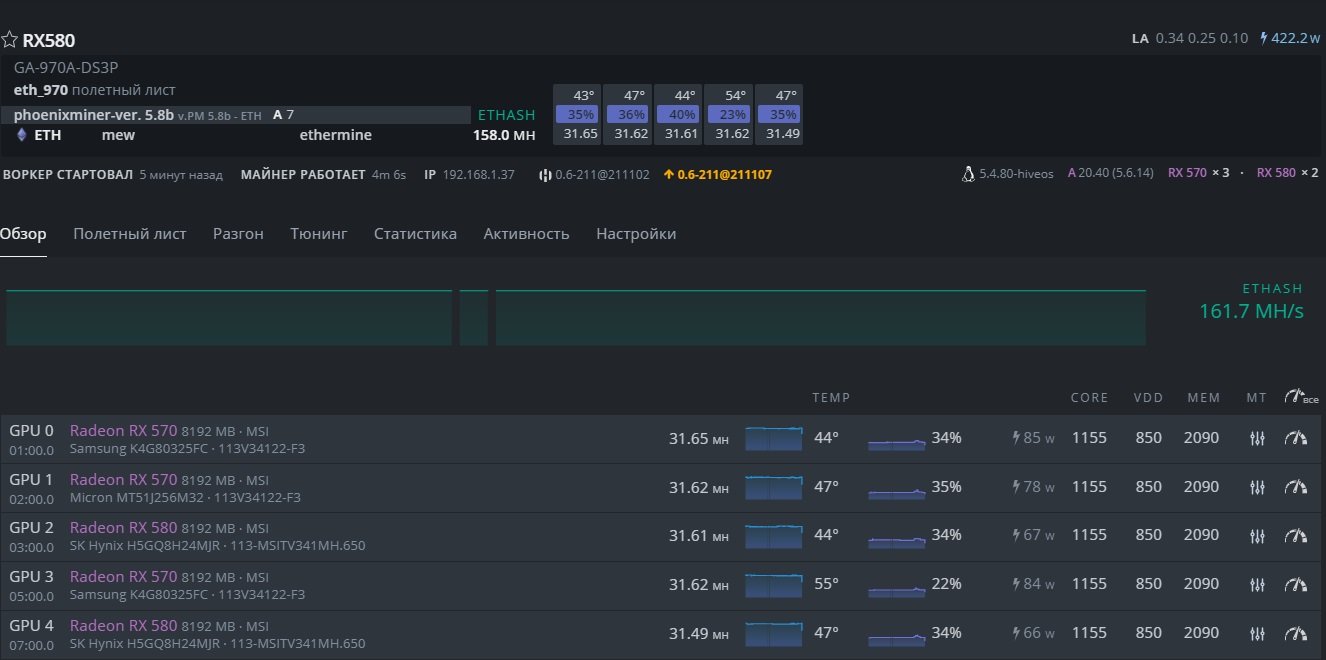
Task: Click tuning sliders icon for GPU 1
Action: 1258,487
